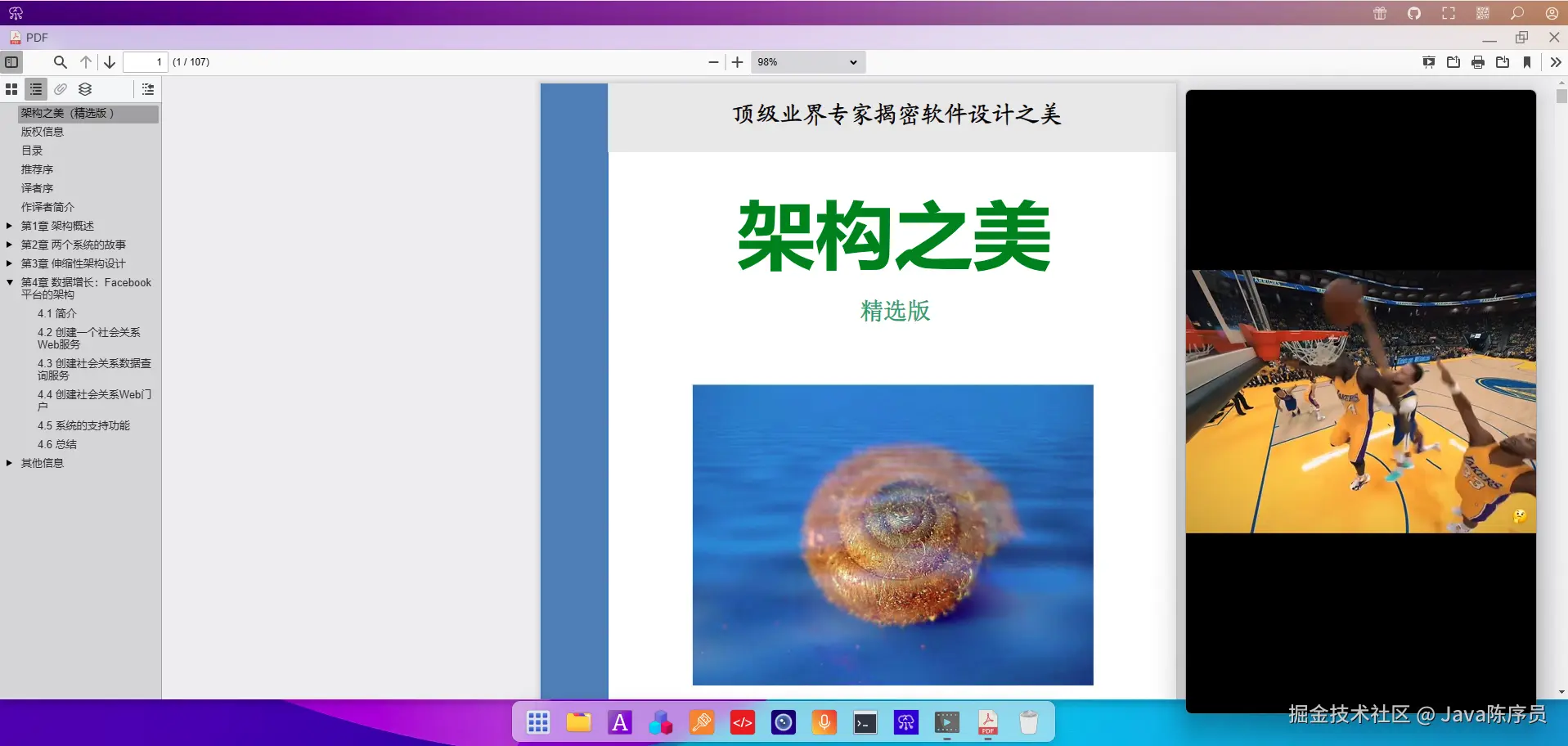Print the PDF document
This screenshot has height=746, width=1568.
click(1478, 62)
